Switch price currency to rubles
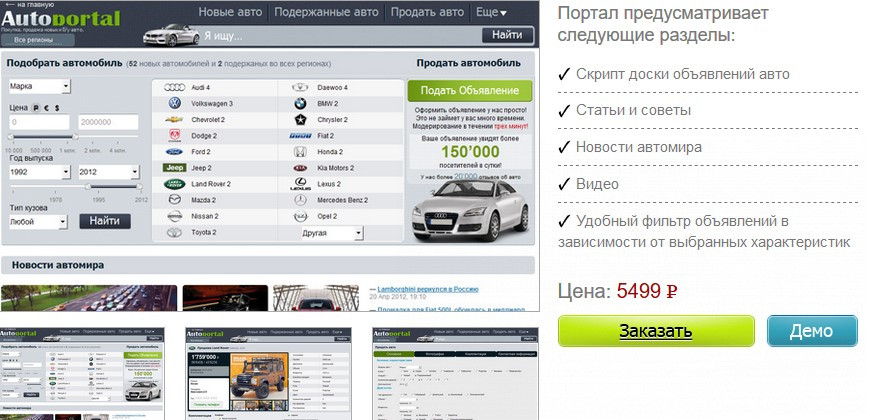This screenshot has width=870, height=420. (36, 106)
